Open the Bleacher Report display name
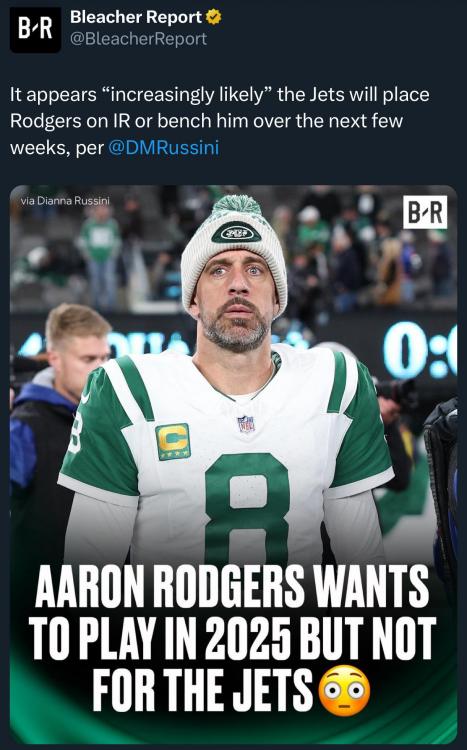 click(136, 17)
